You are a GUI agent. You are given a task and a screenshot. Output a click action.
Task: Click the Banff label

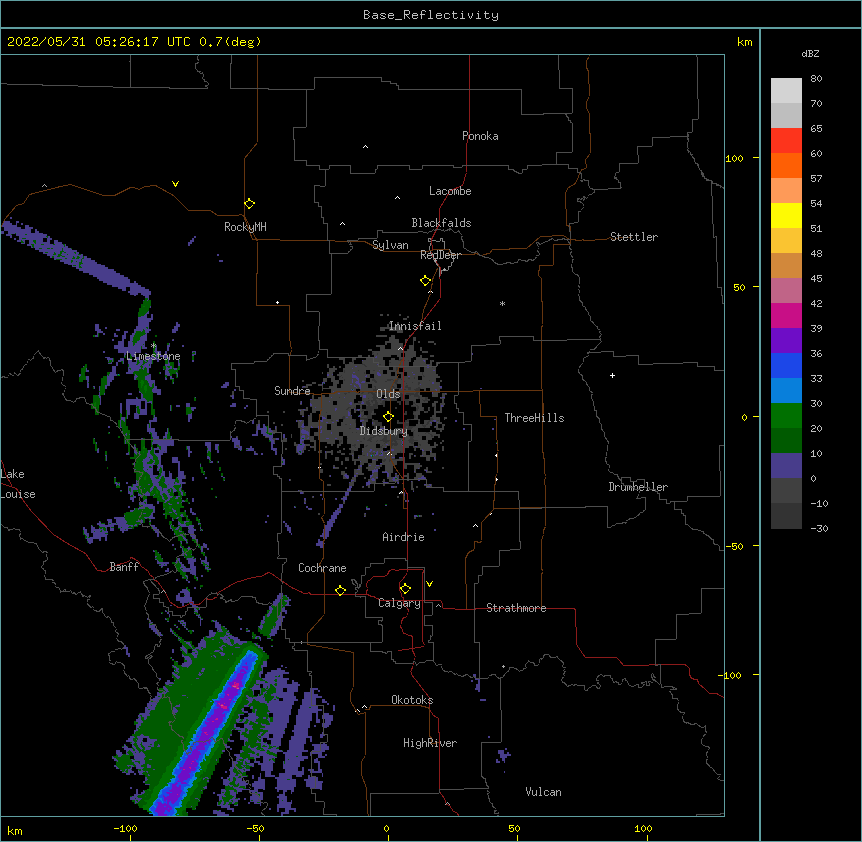(x=124, y=567)
